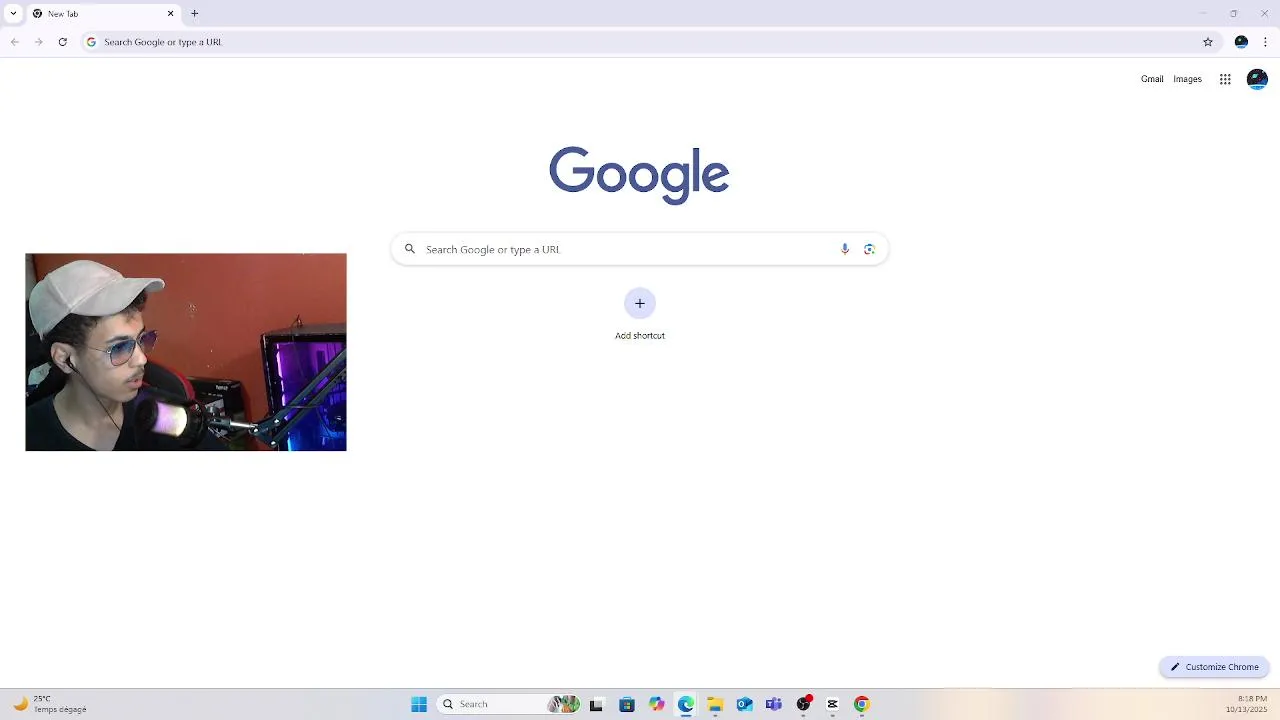Open Copilot from taskbar

(656, 704)
